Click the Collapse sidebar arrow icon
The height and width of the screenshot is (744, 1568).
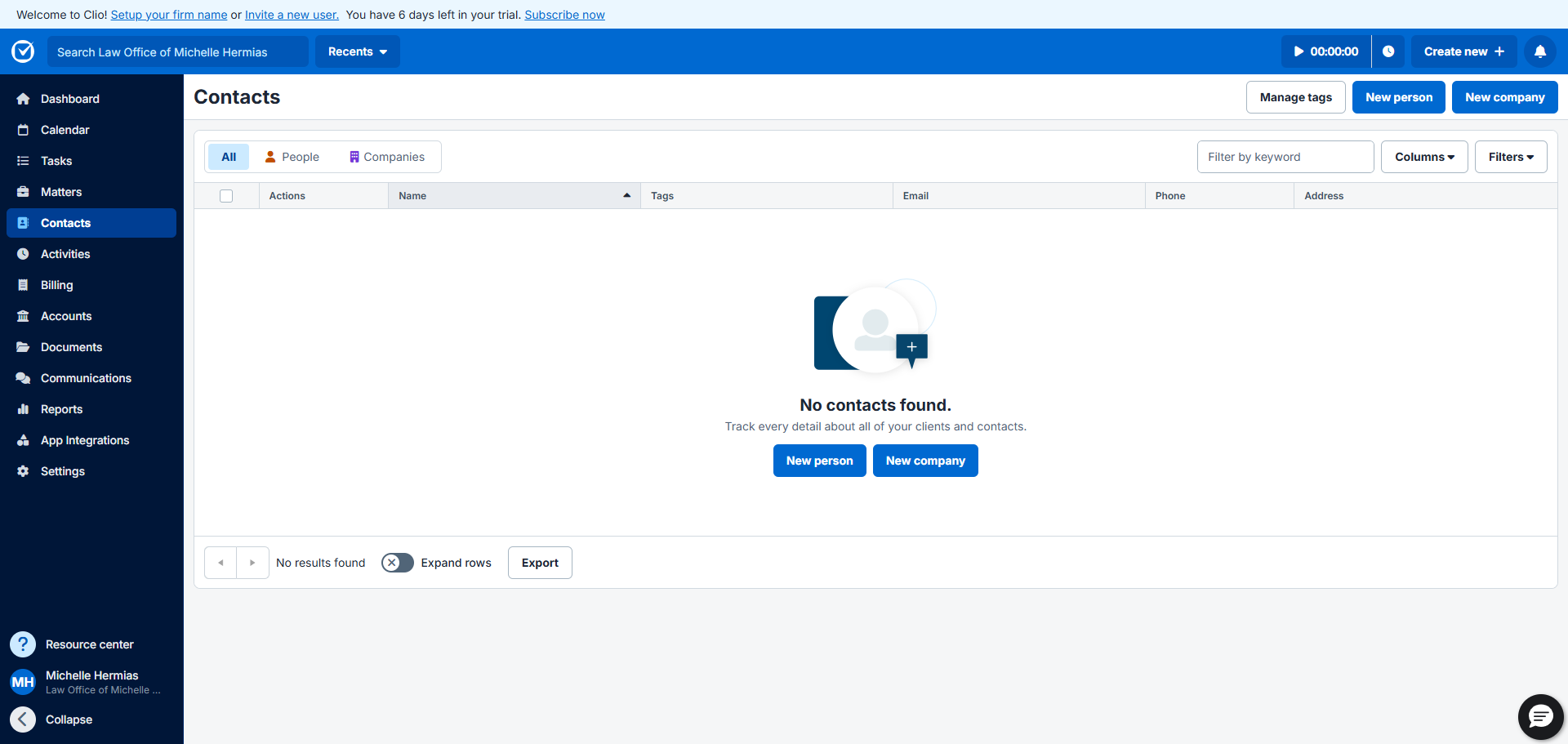(23, 719)
